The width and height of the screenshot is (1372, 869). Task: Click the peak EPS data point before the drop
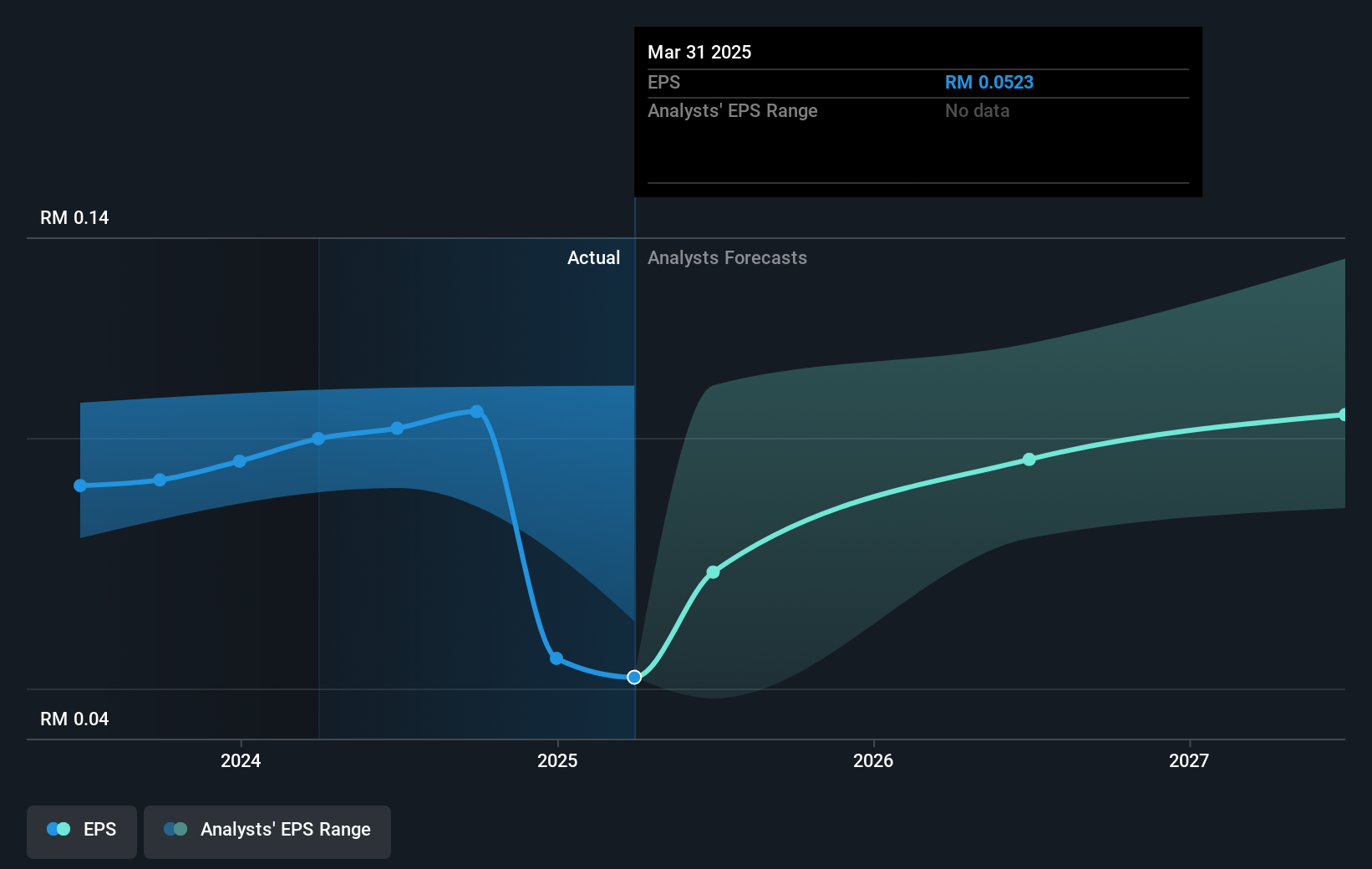(x=476, y=409)
